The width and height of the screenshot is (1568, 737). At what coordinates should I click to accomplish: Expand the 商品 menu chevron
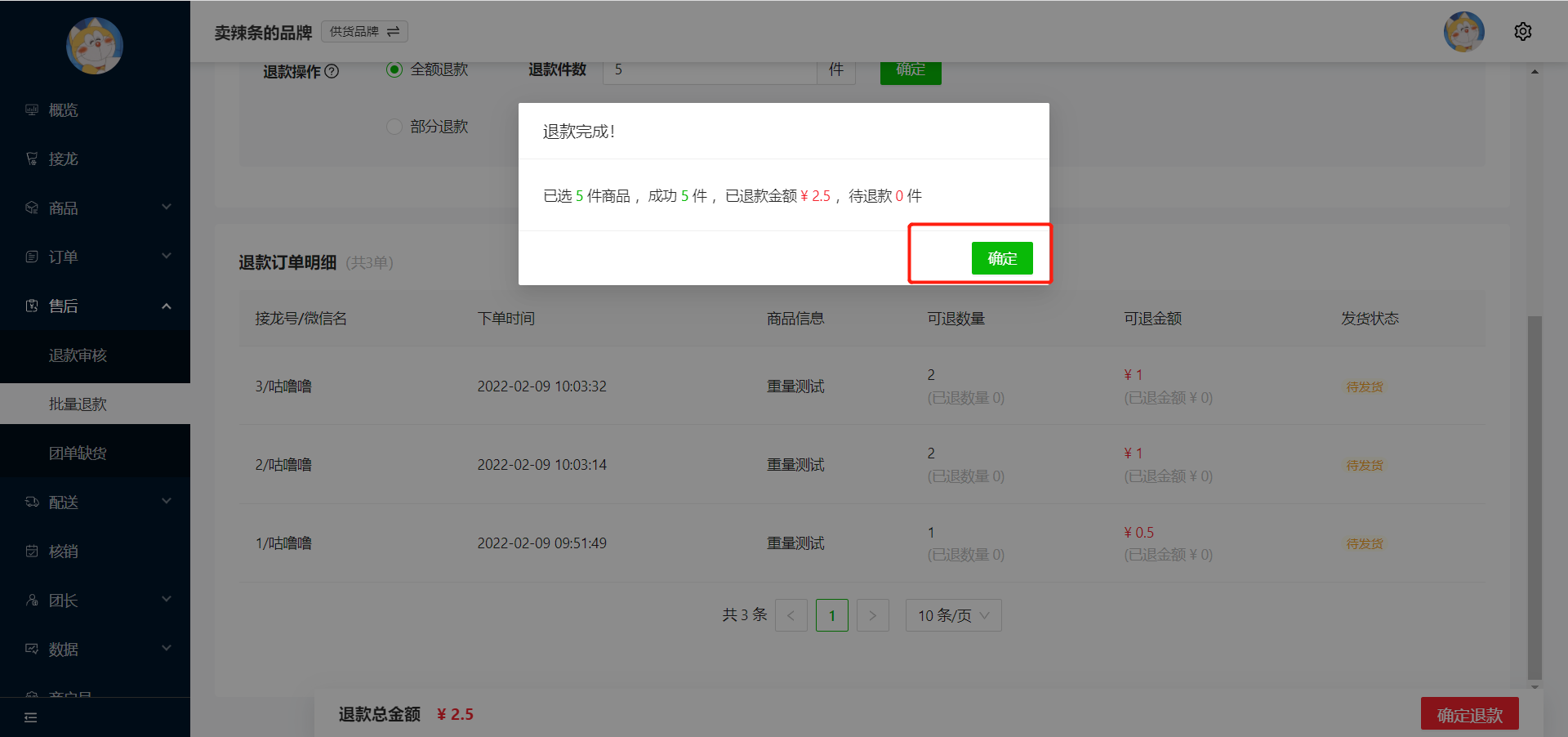[x=167, y=208]
